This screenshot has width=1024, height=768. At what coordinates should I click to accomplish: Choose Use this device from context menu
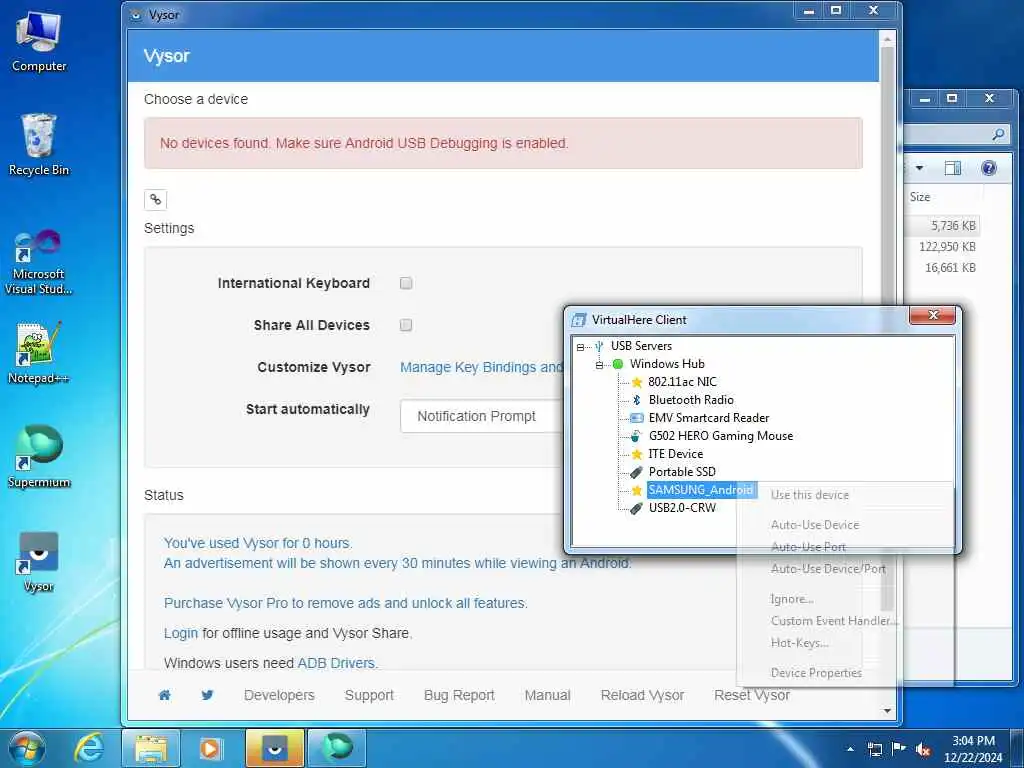coord(810,495)
